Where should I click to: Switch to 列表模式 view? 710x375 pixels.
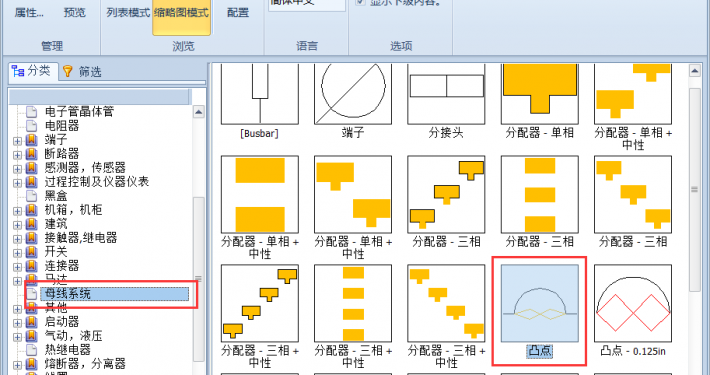click(128, 13)
